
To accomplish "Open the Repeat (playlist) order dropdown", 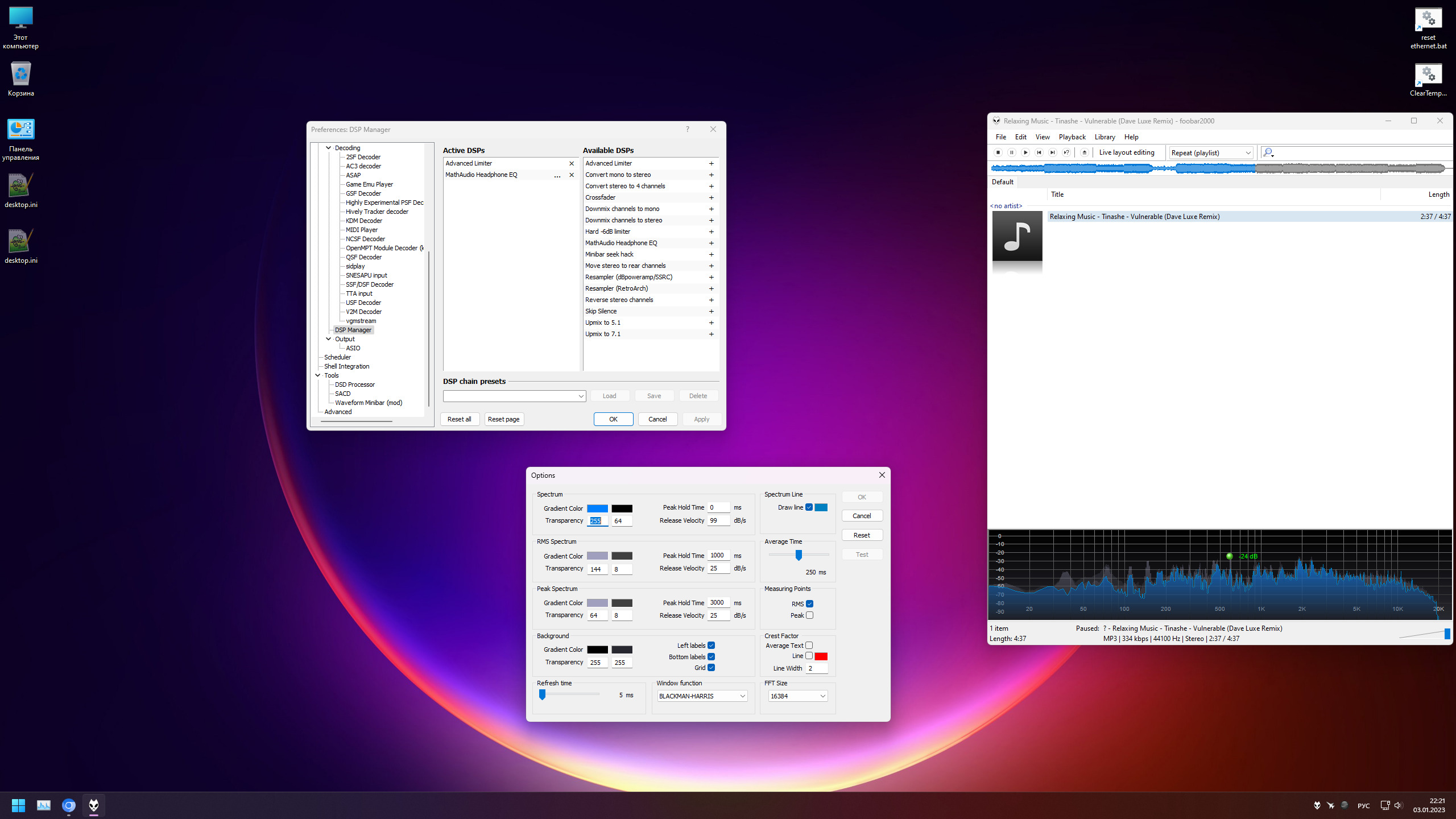I will coord(1211,153).
